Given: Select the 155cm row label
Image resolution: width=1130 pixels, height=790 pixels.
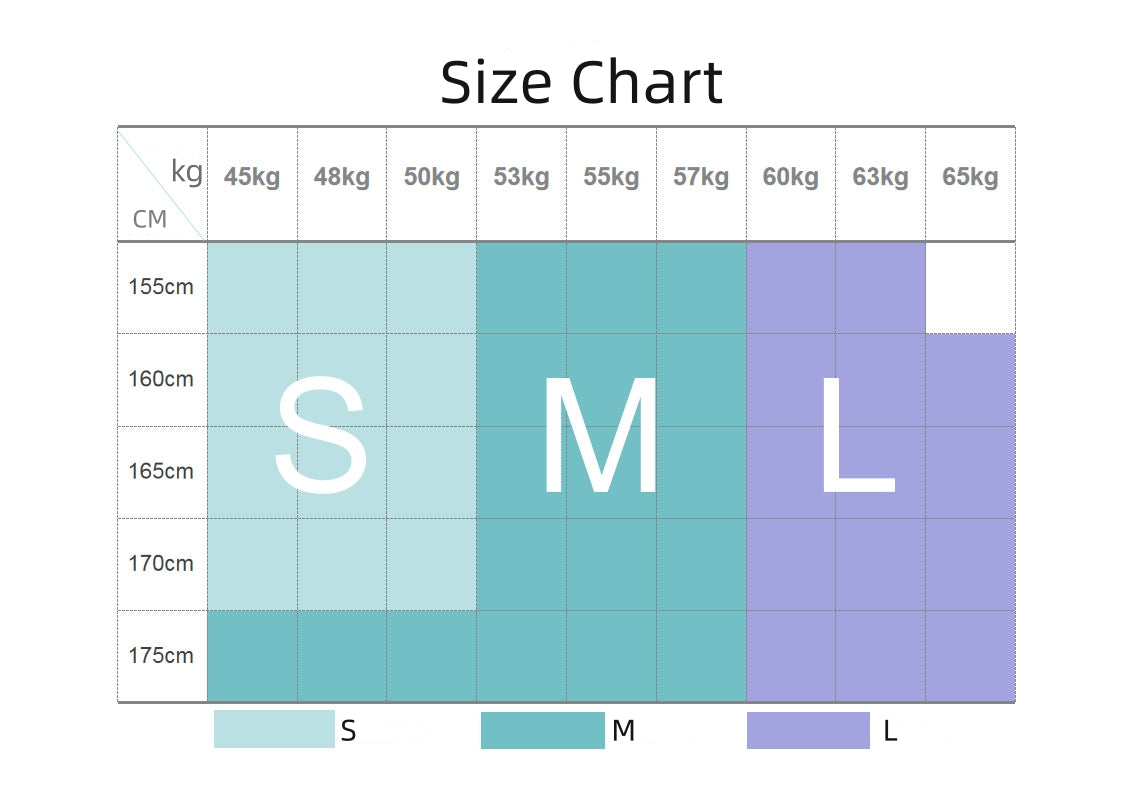Looking at the screenshot, I should click(161, 287).
